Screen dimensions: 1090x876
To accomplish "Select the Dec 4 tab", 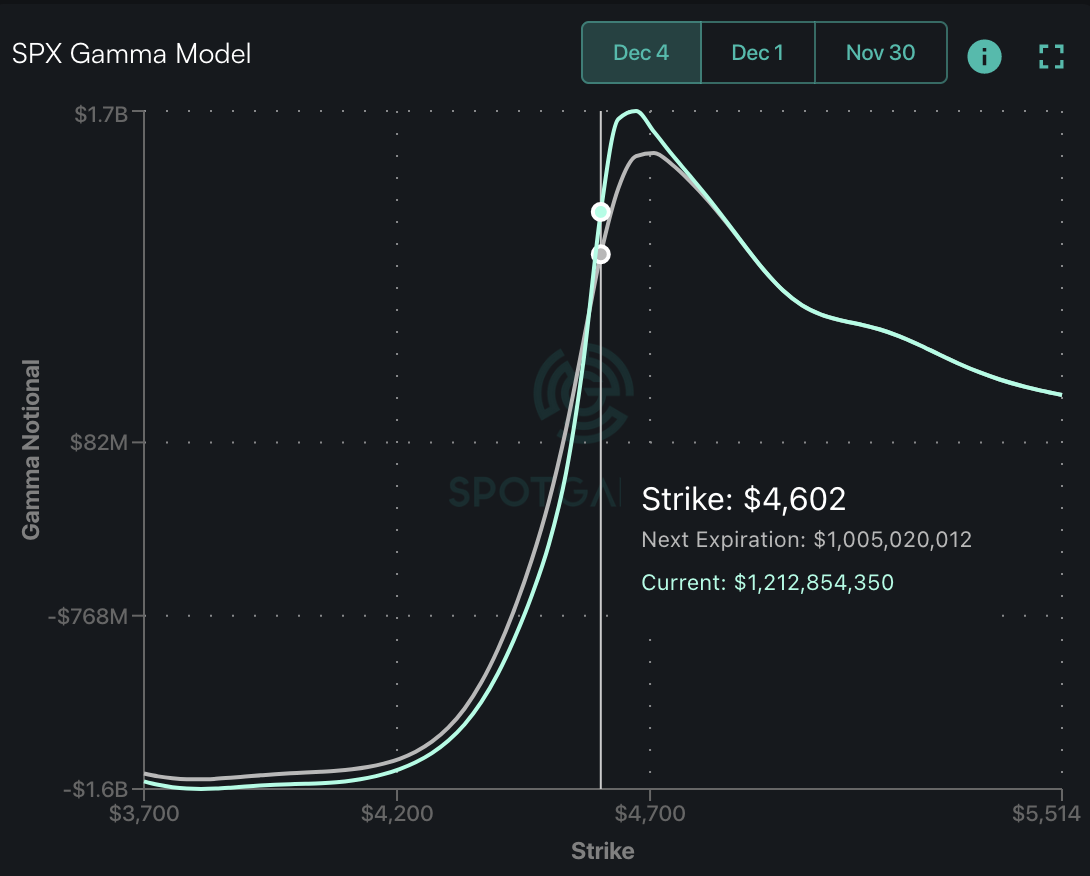I will pyautogui.click(x=641, y=53).
